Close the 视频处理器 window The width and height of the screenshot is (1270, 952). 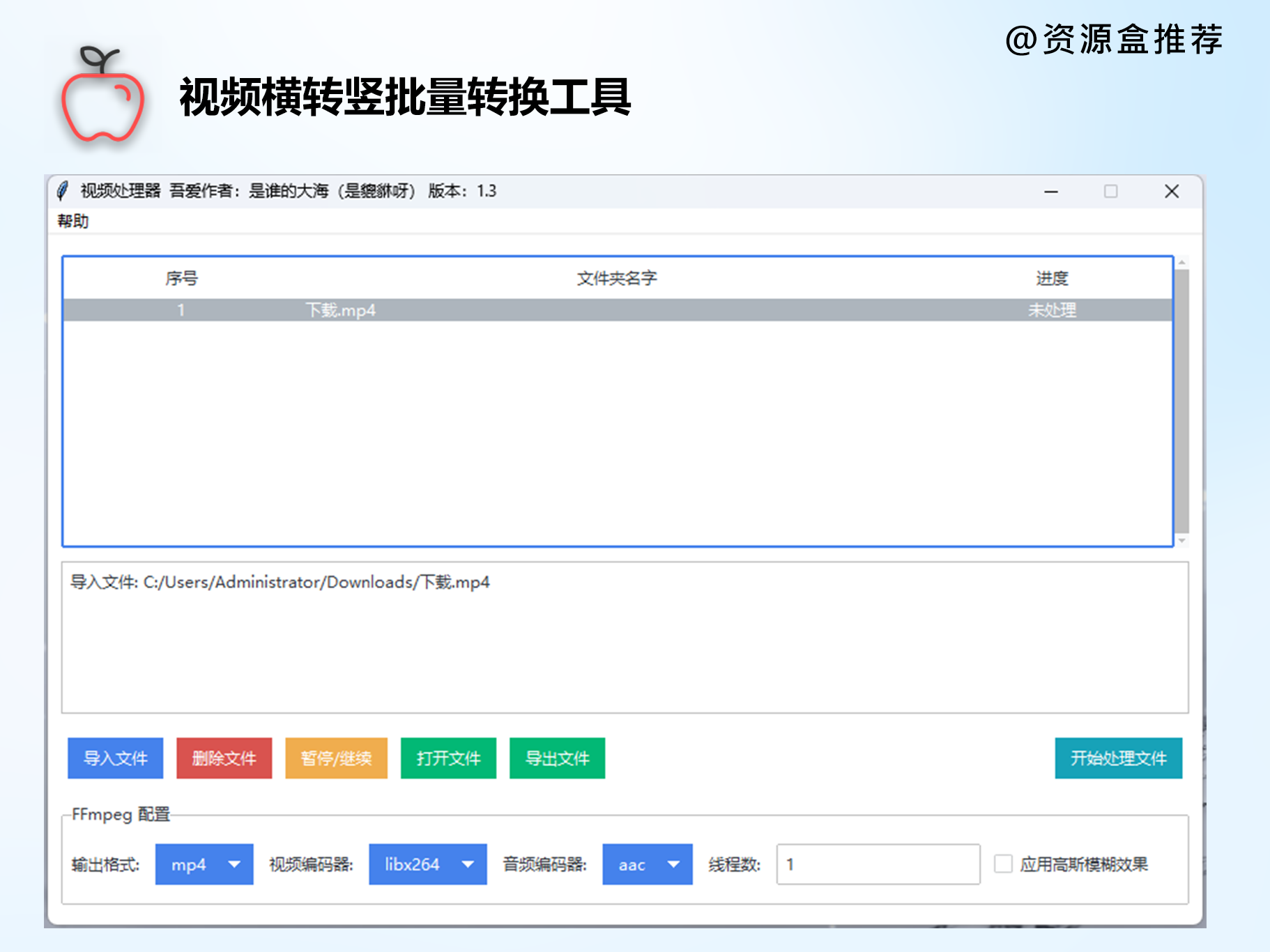(x=1172, y=192)
